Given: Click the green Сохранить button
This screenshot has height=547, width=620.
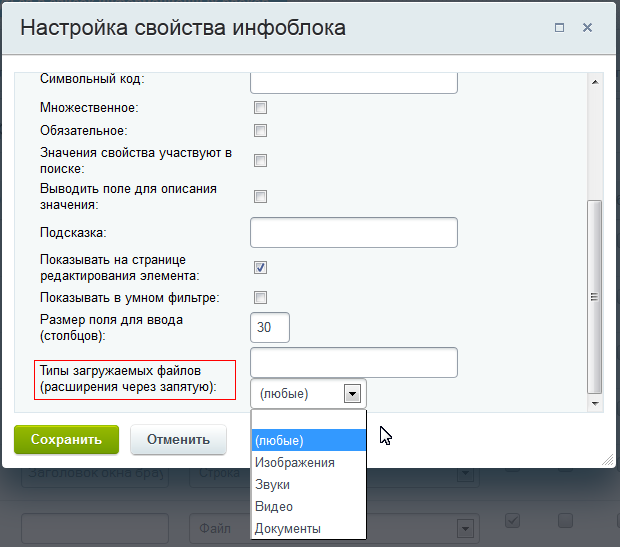Looking at the screenshot, I should click(66, 439).
